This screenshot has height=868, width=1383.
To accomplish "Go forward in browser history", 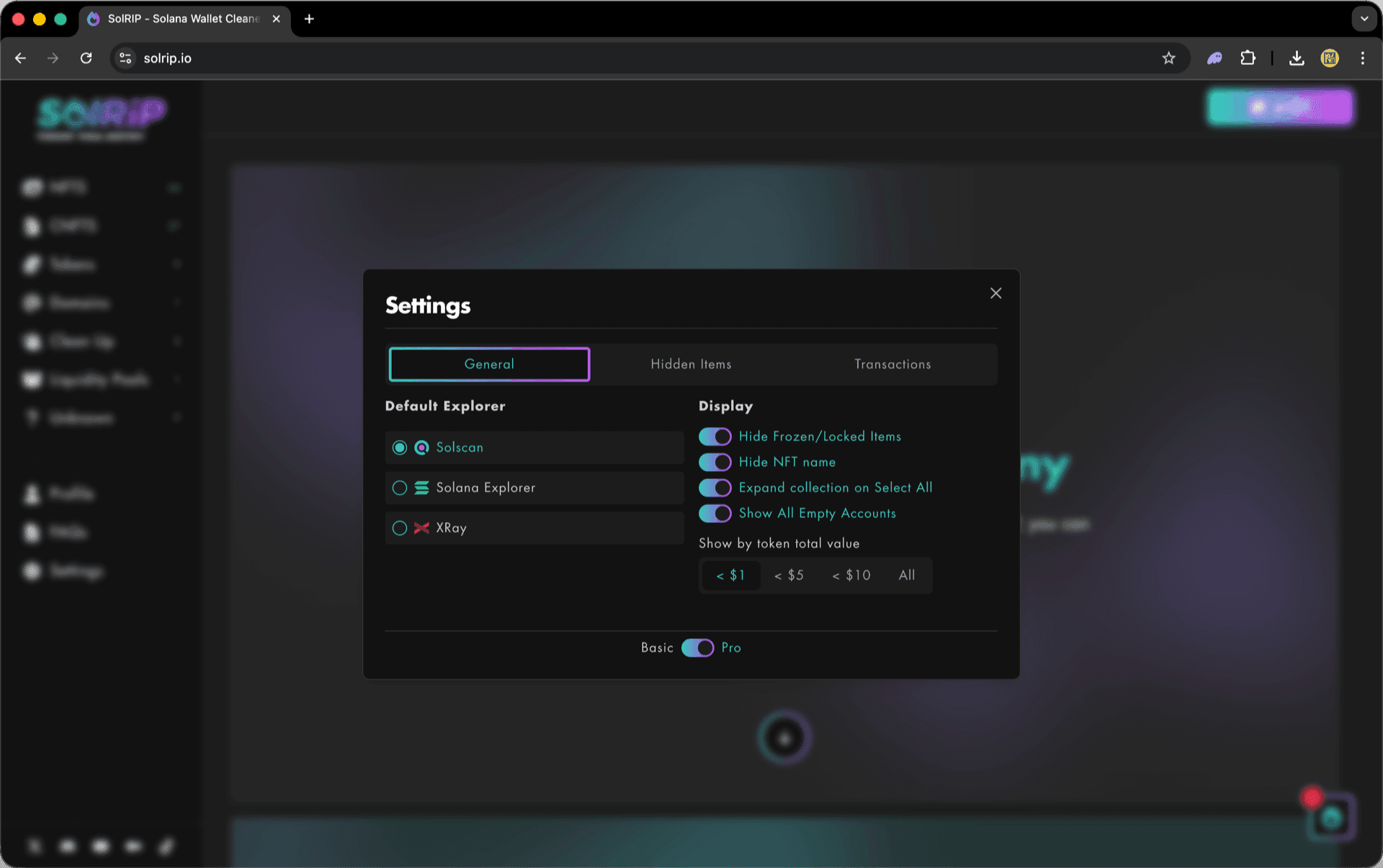I will [53, 58].
